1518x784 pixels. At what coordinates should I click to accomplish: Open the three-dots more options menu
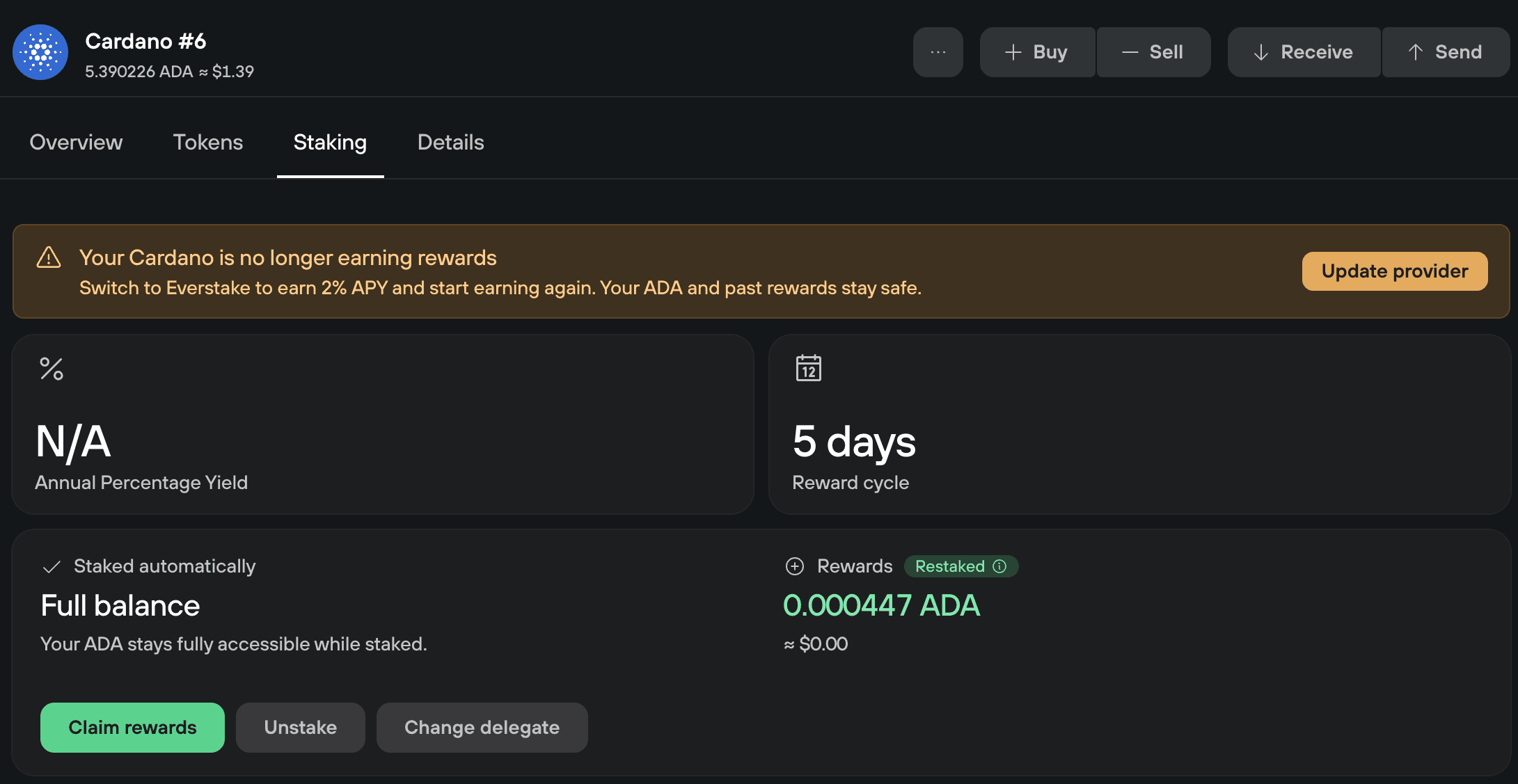click(x=938, y=52)
